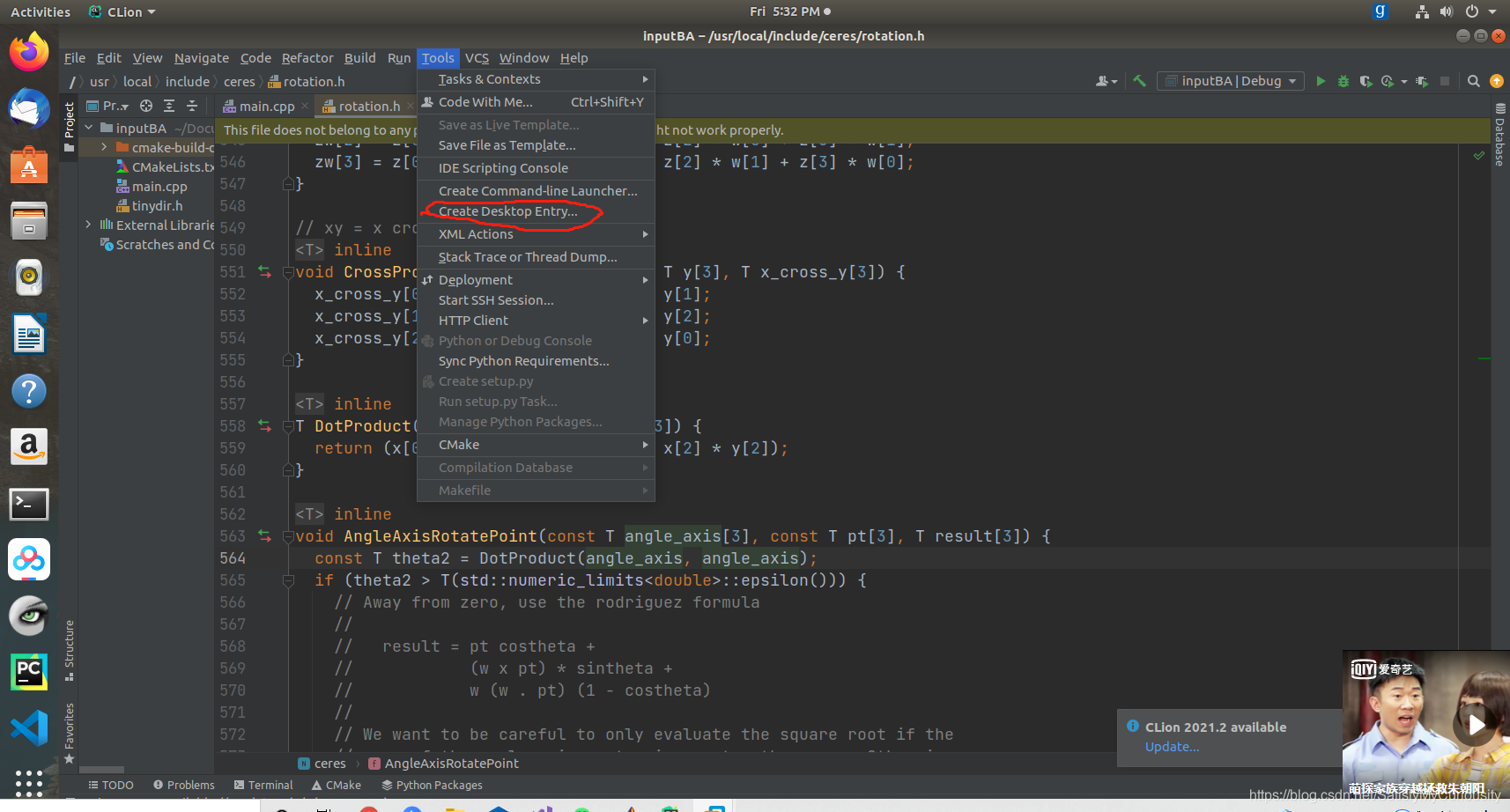Toggle the Structure tool window stripe
1510x812 pixels.
click(70, 650)
